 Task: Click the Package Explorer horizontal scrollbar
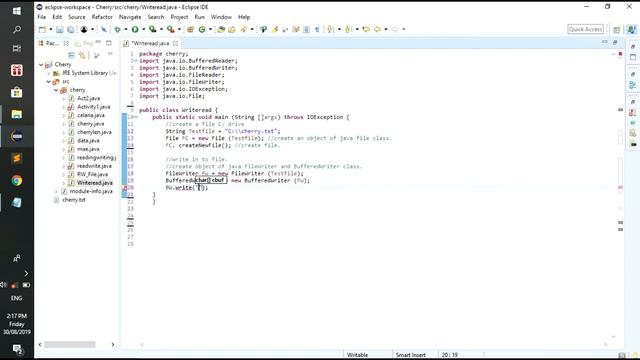[x=70, y=344]
